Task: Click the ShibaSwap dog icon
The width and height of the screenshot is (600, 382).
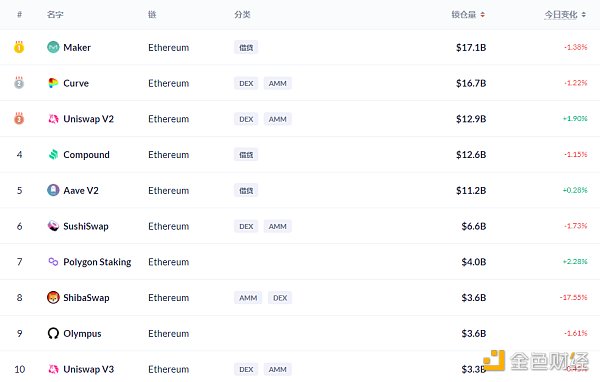Action: [x=53, y=297]
